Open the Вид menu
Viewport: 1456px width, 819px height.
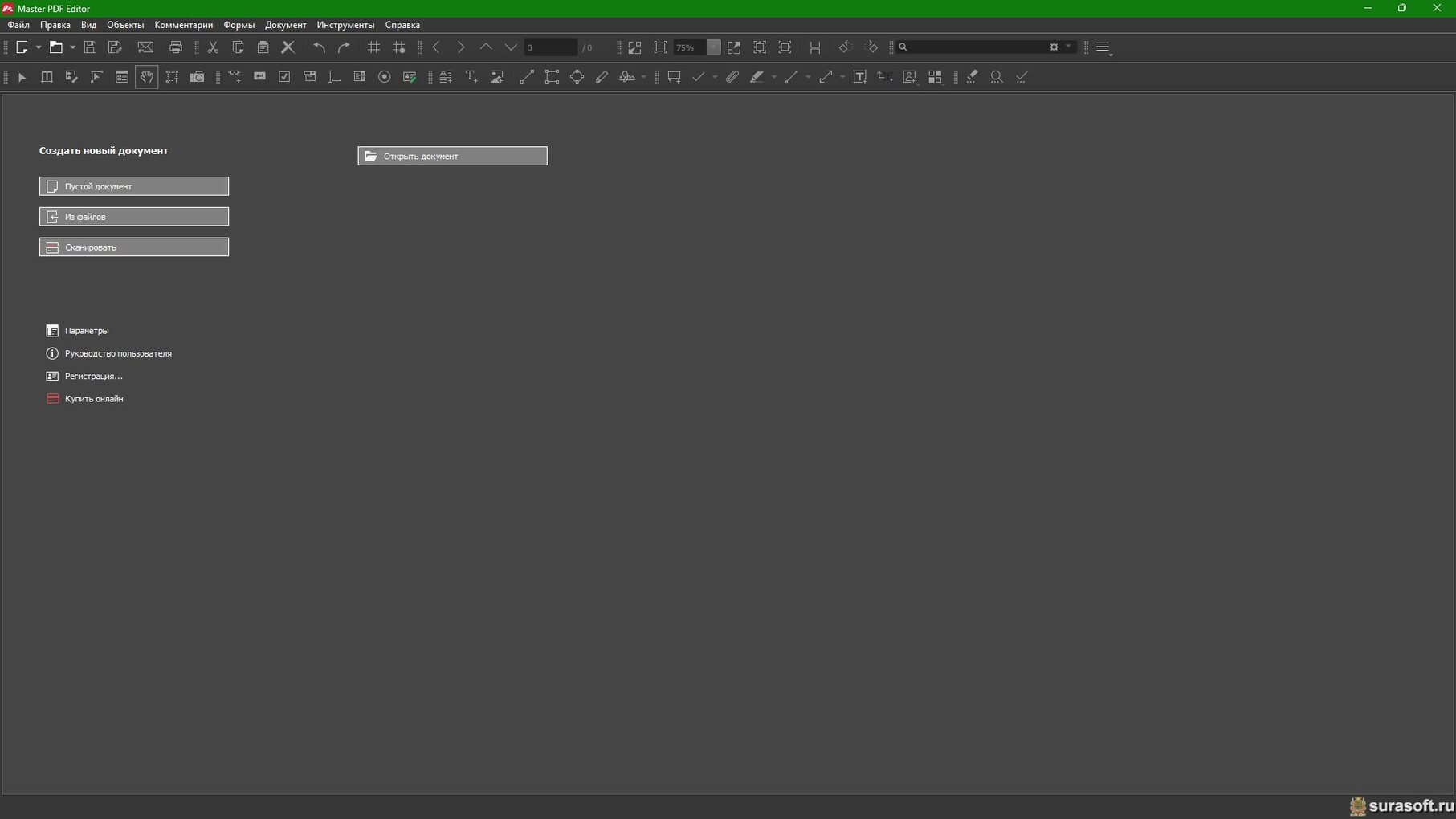(88, 25)
